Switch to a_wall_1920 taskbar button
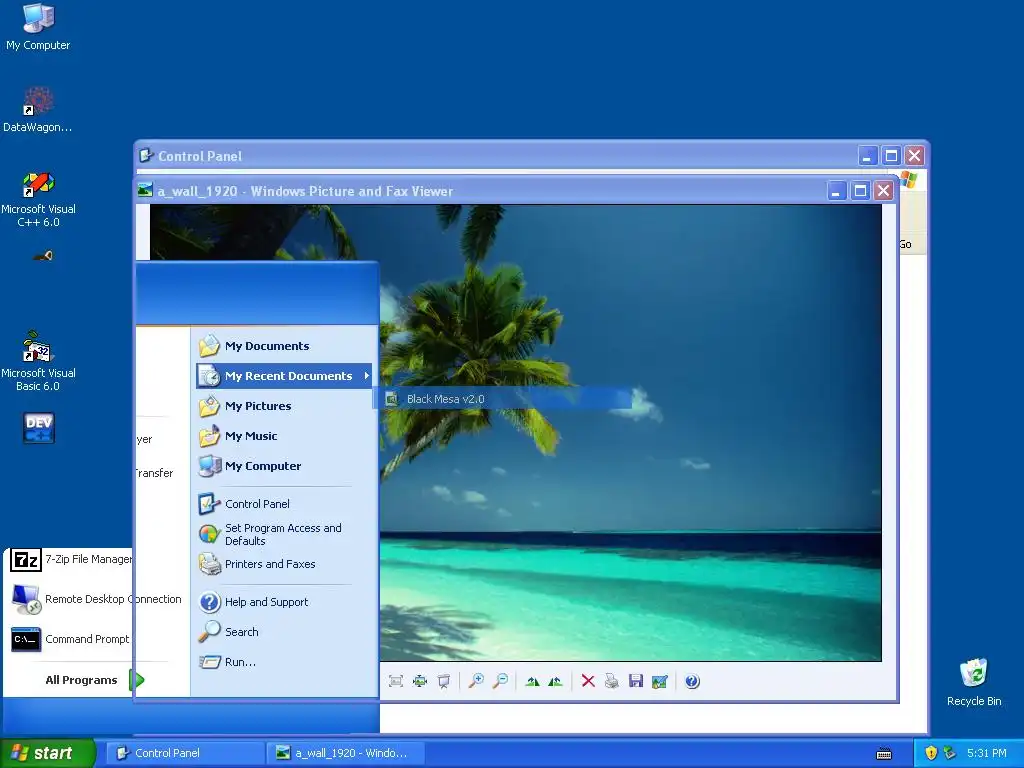 point(345,753)
